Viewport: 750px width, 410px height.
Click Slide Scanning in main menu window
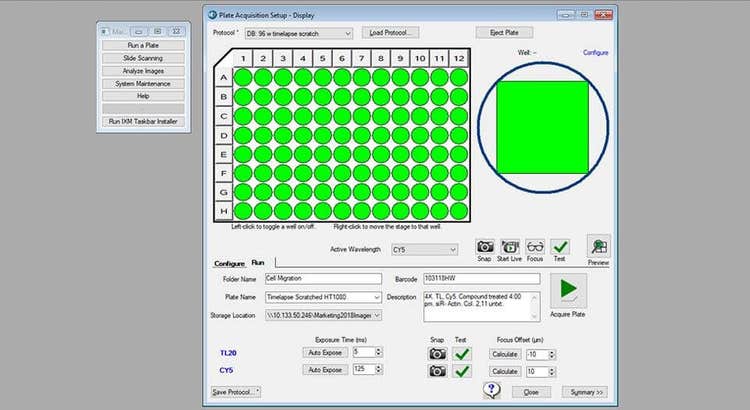tap(143, 58)
